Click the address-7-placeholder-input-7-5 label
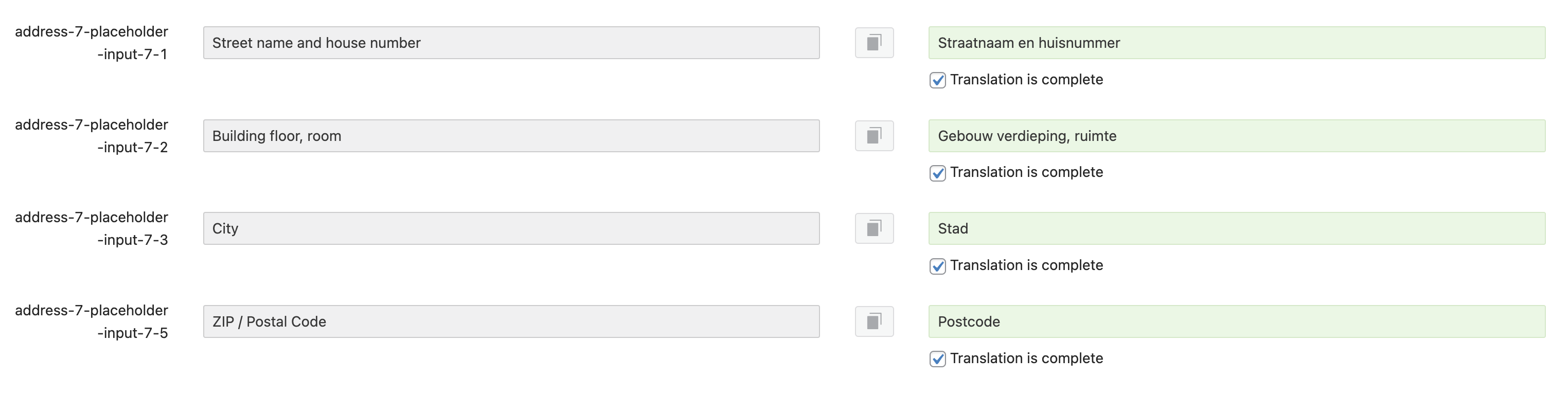 (x=91, y=321)
